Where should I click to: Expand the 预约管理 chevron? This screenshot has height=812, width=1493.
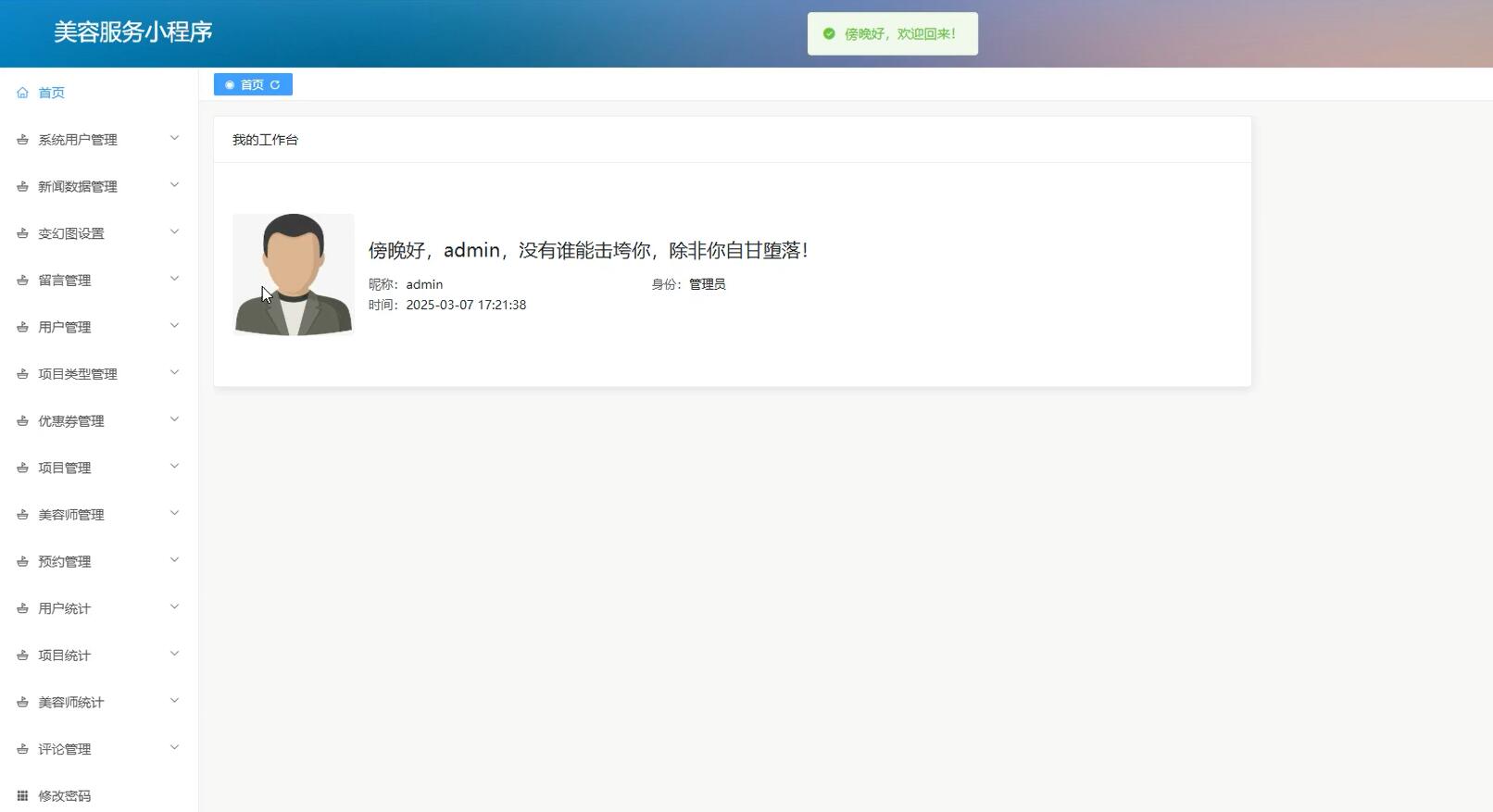click(x=174, y=560)
